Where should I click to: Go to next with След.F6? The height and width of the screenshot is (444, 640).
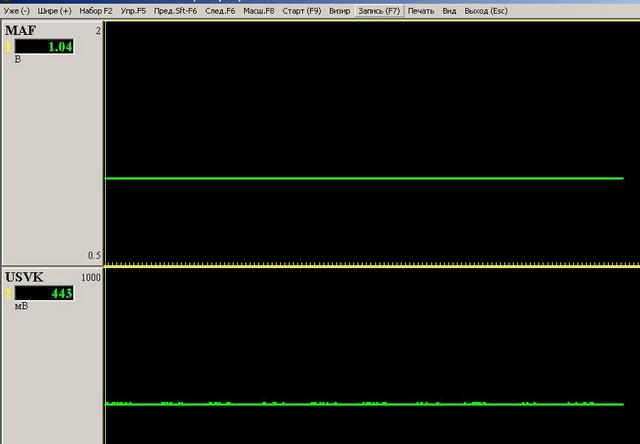pos(221,10)
